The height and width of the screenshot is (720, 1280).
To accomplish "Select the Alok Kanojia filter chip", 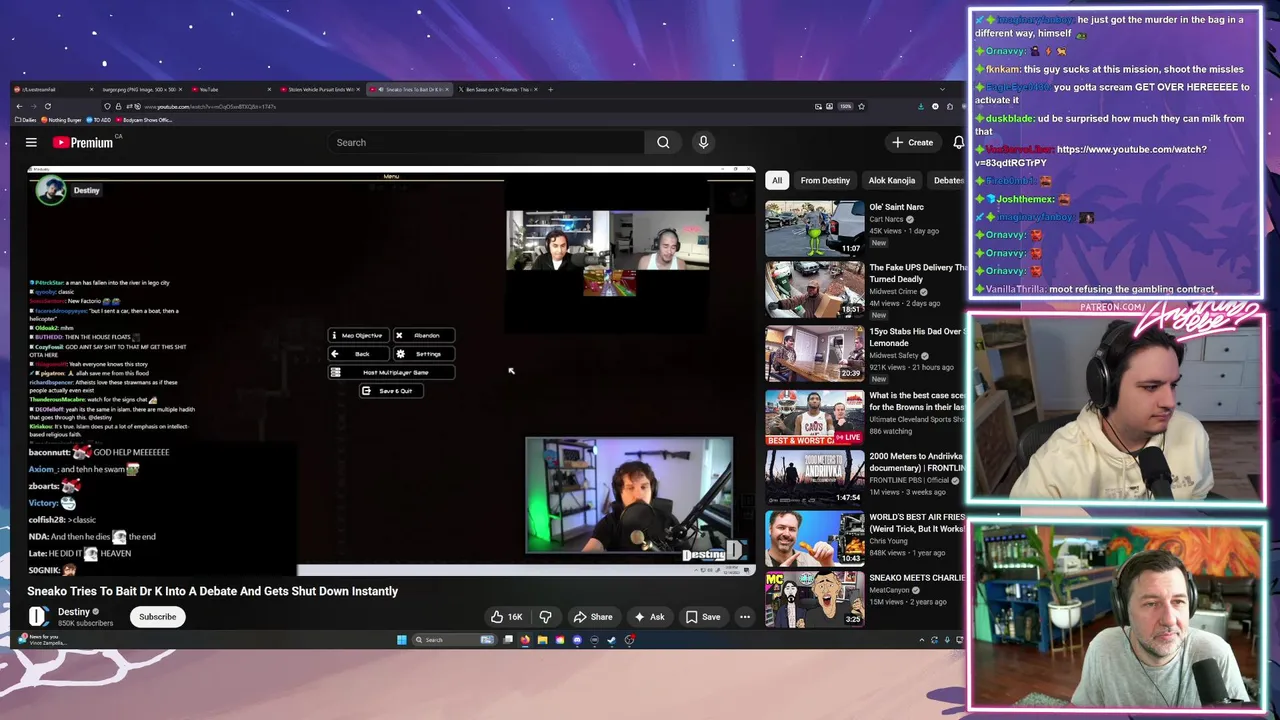I will pyautogui.click(x=891, y=180).
